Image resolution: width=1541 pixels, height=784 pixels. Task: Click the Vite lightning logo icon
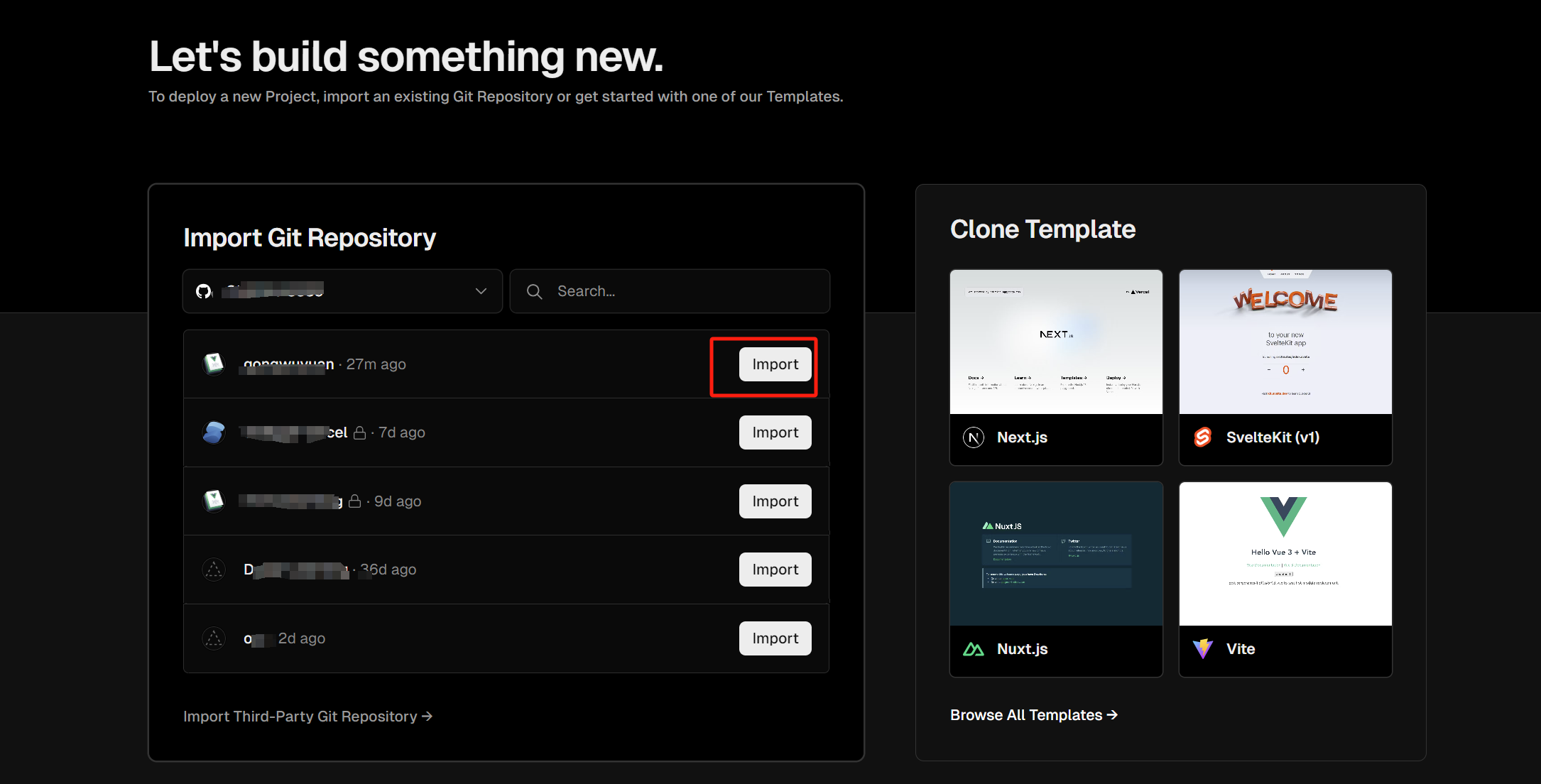[x=1202, y=649]
